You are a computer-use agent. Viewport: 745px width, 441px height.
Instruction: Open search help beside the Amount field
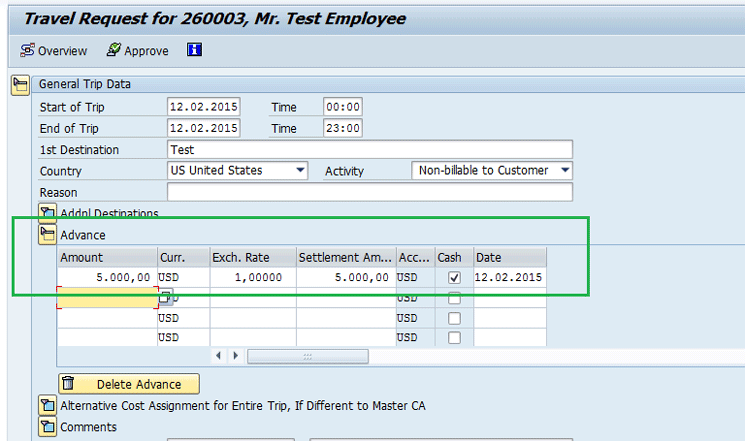coord(165,297)
